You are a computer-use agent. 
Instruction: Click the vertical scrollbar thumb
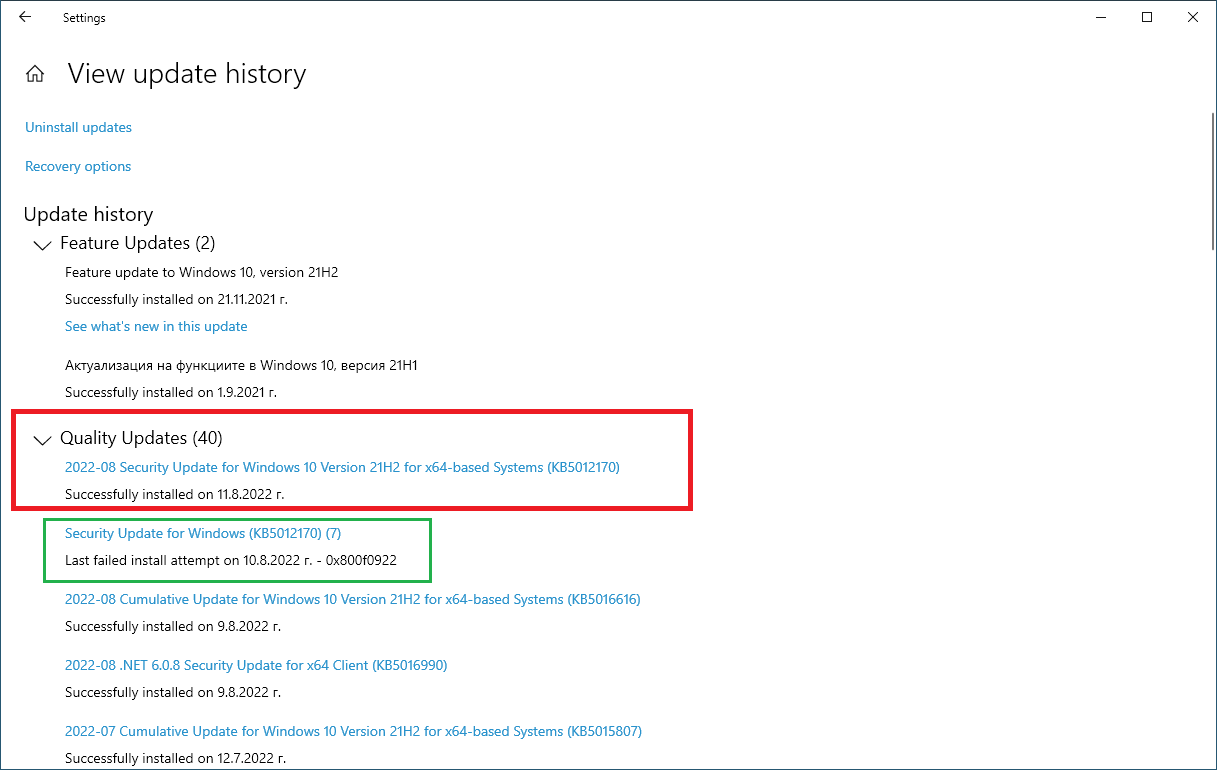(1212, 180)
